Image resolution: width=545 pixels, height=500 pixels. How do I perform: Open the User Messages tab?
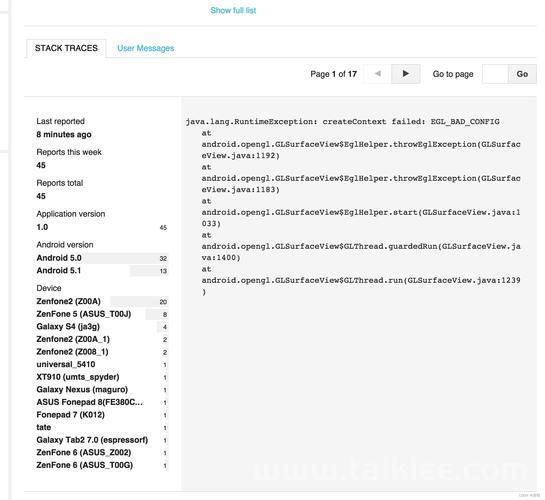point(146,48)
